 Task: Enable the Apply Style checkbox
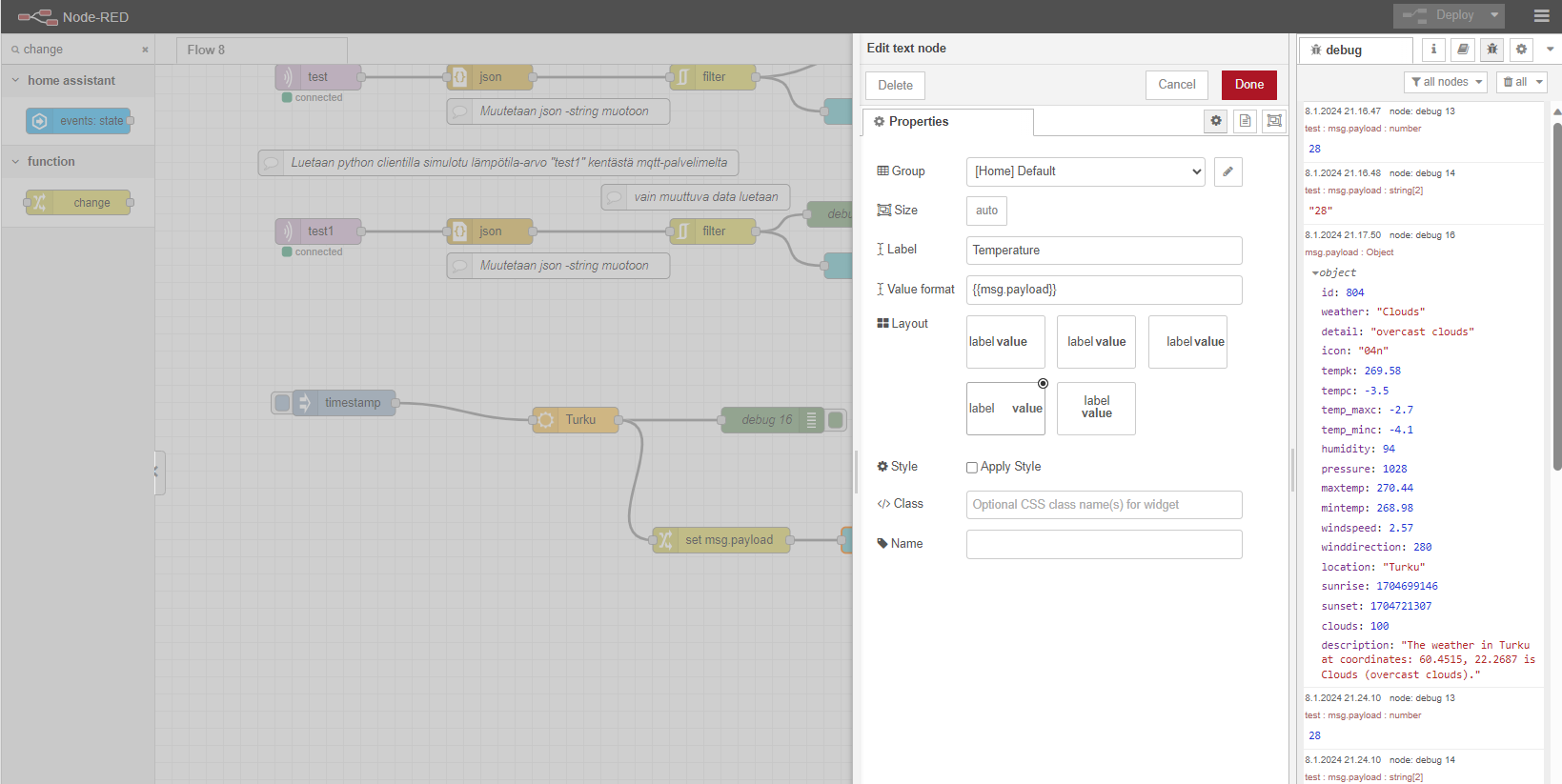click(x=972, y=467)
